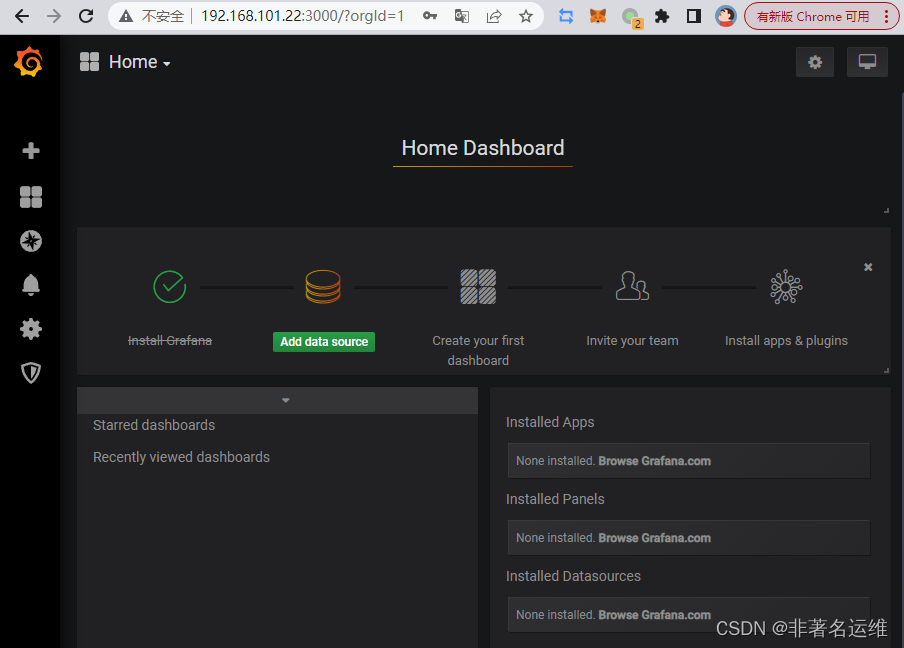Click the share page icon
Image resolution: width=904 pixels, height=648 pixels.
494,16
